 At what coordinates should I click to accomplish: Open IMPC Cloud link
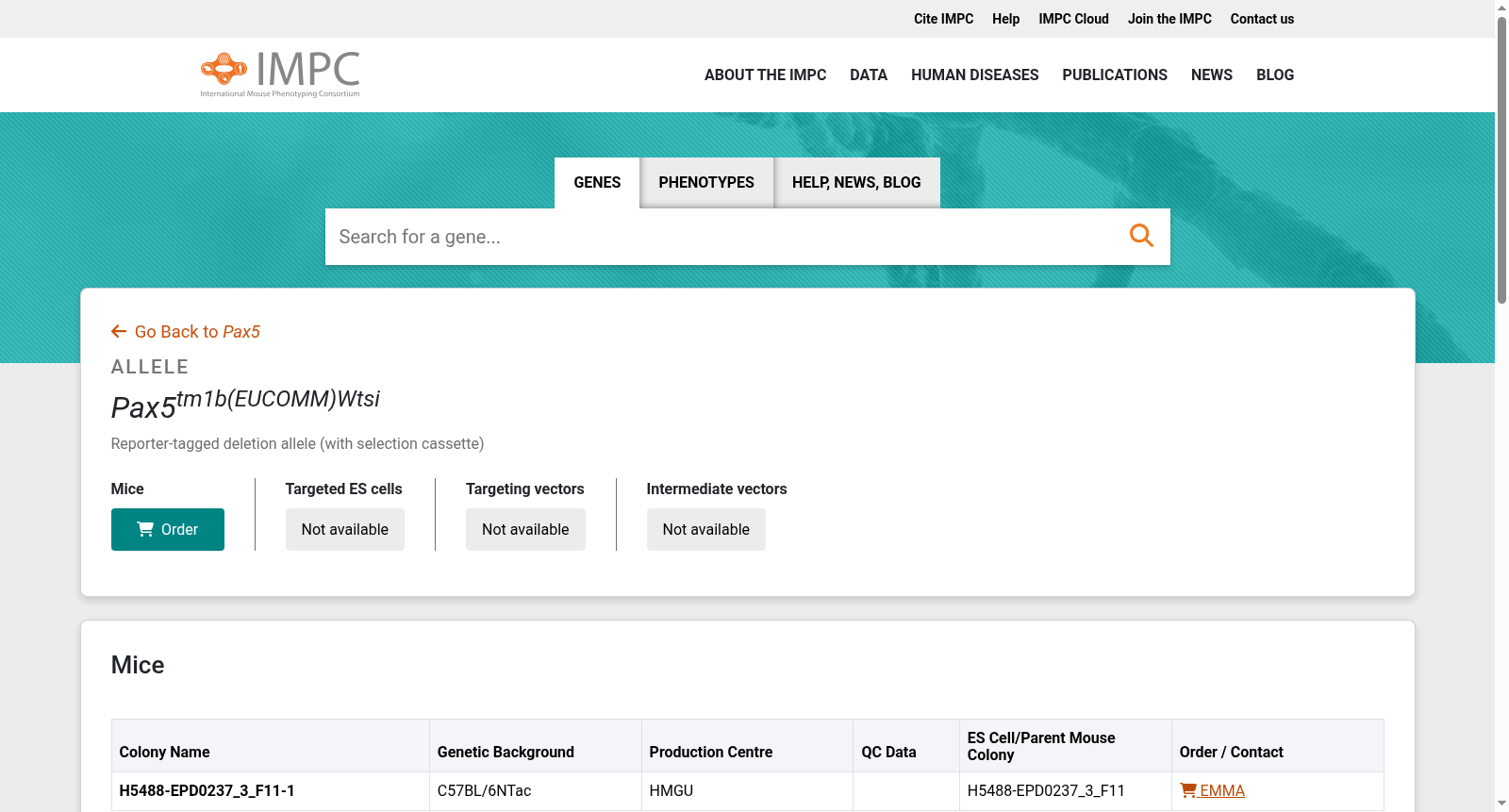(x=1073, y=19)
